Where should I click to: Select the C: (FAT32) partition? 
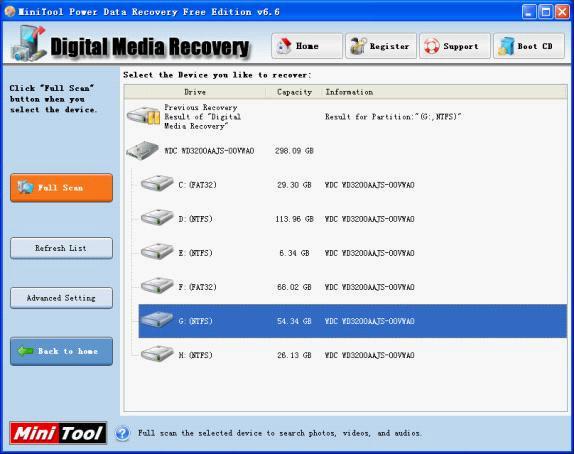pos(353,185)
